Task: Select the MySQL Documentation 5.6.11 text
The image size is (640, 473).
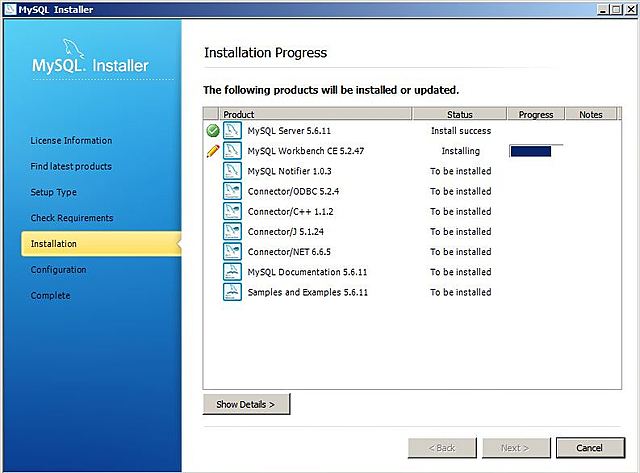Action: click(x=307, y=272)
